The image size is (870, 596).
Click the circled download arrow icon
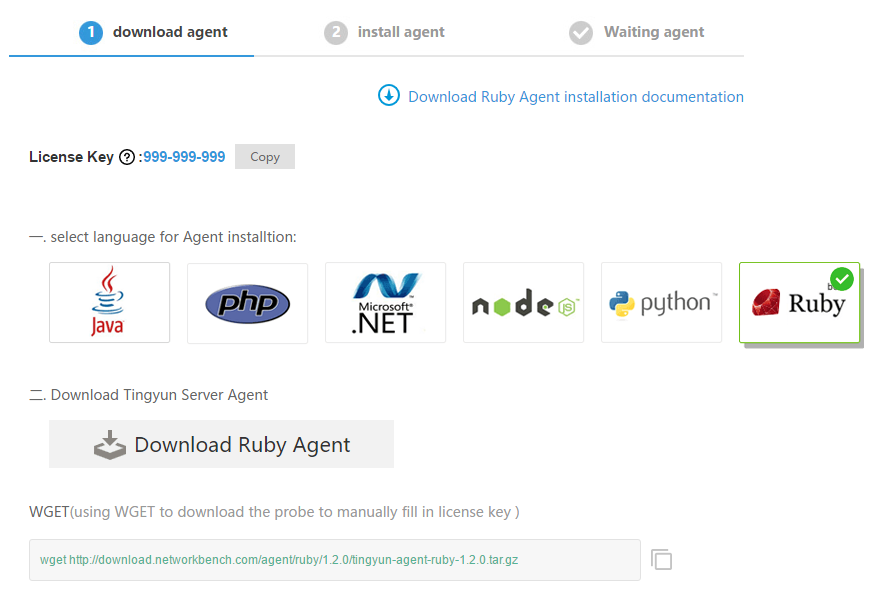click(388, 96)
